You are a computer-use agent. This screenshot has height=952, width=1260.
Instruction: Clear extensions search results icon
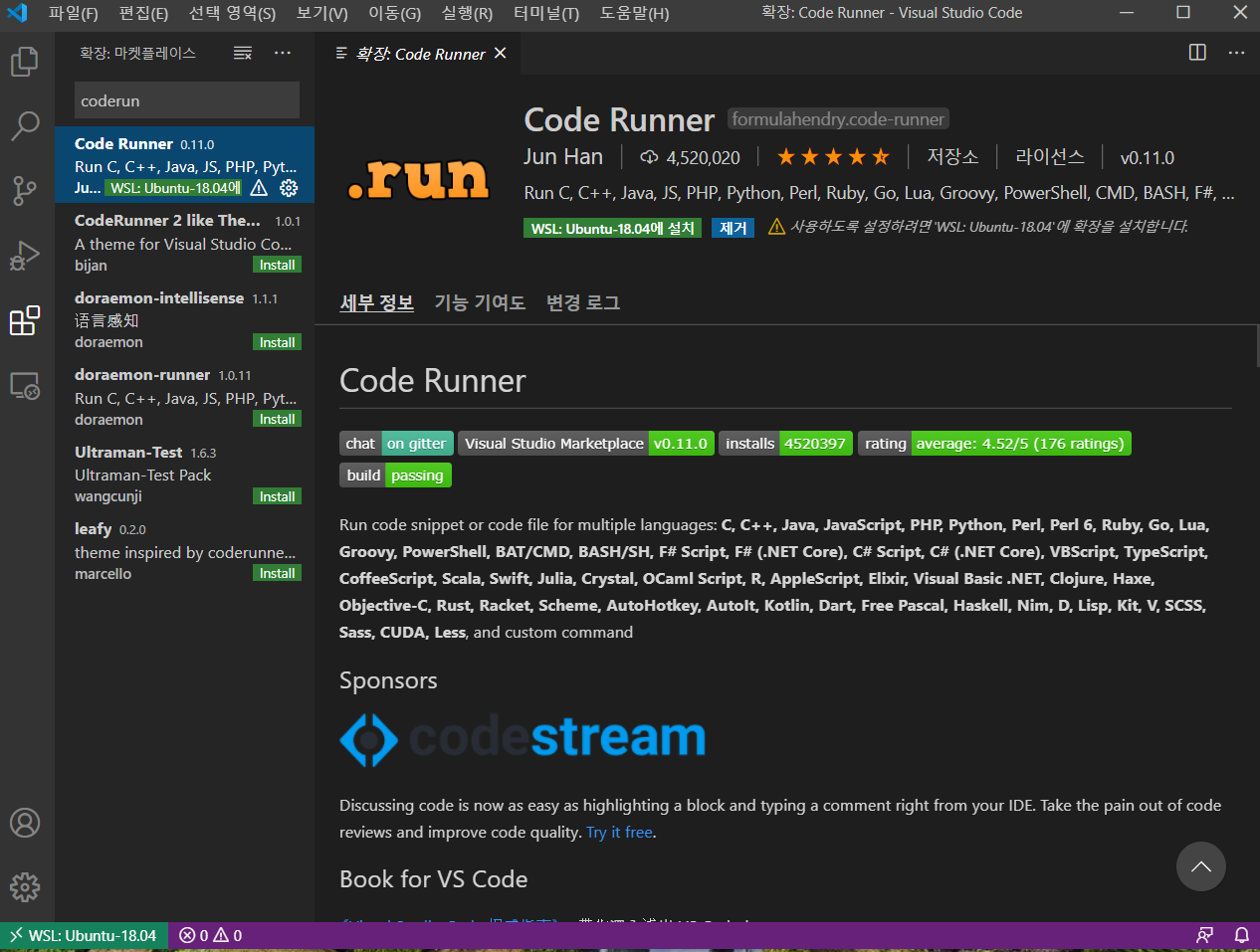243,54
